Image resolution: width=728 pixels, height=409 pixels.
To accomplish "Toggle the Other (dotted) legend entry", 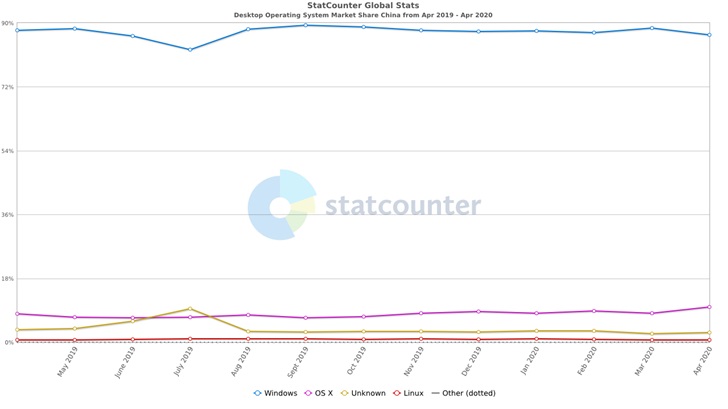I will (463, 393).
